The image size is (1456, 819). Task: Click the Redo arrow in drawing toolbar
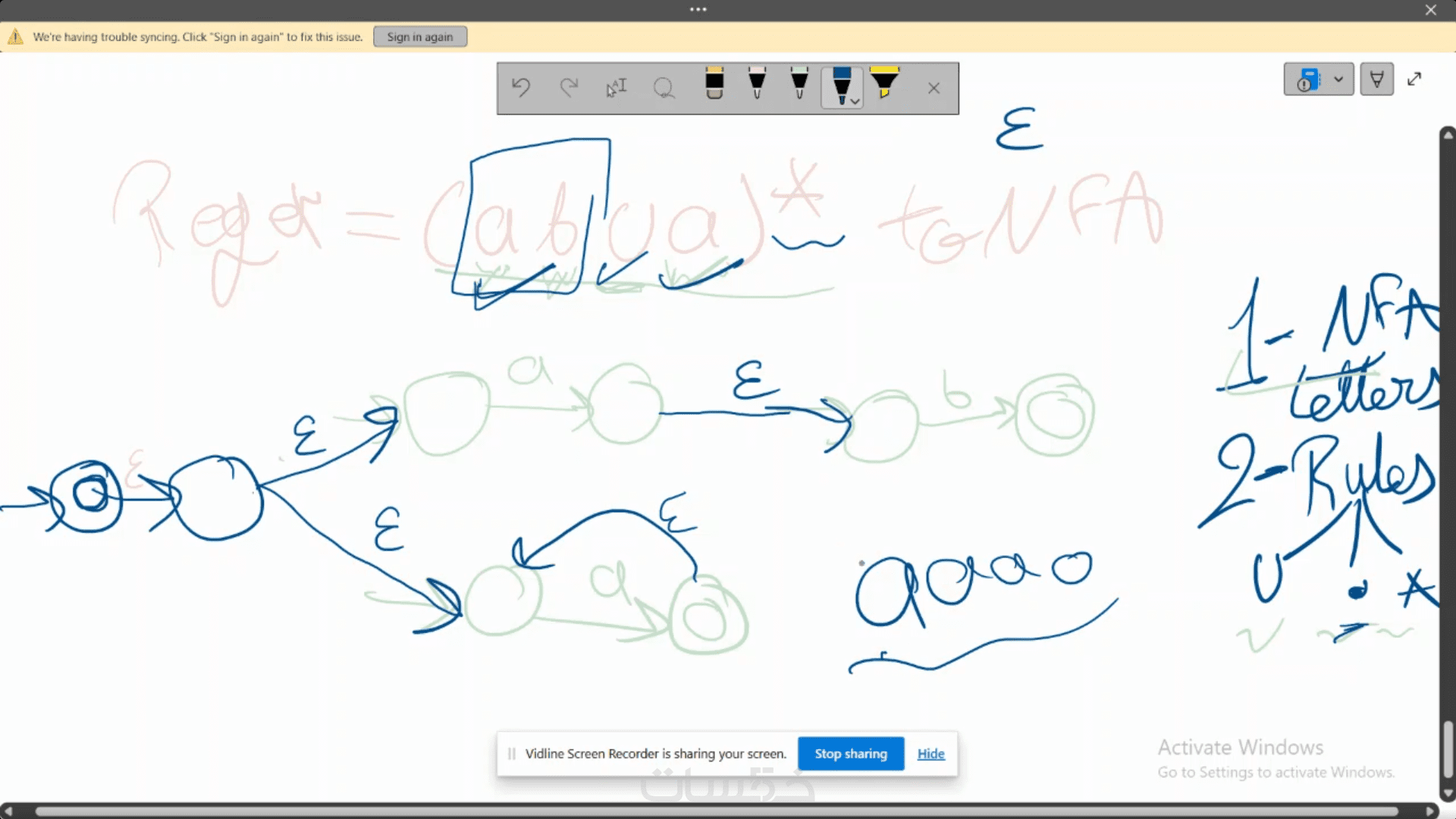click(x=569, y=88)
